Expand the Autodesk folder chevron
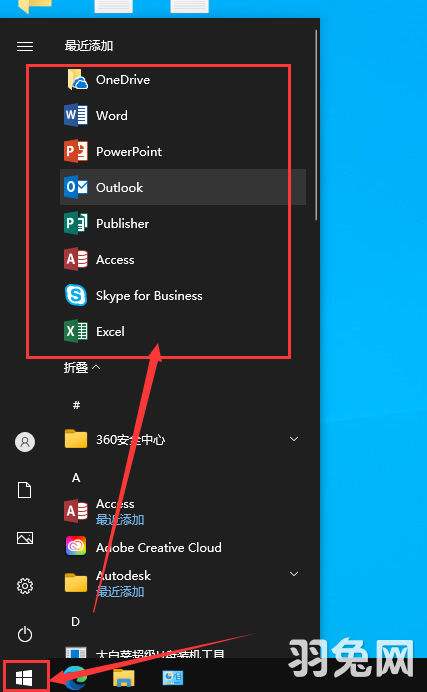 pyautogui.click(x=294, y=574)
